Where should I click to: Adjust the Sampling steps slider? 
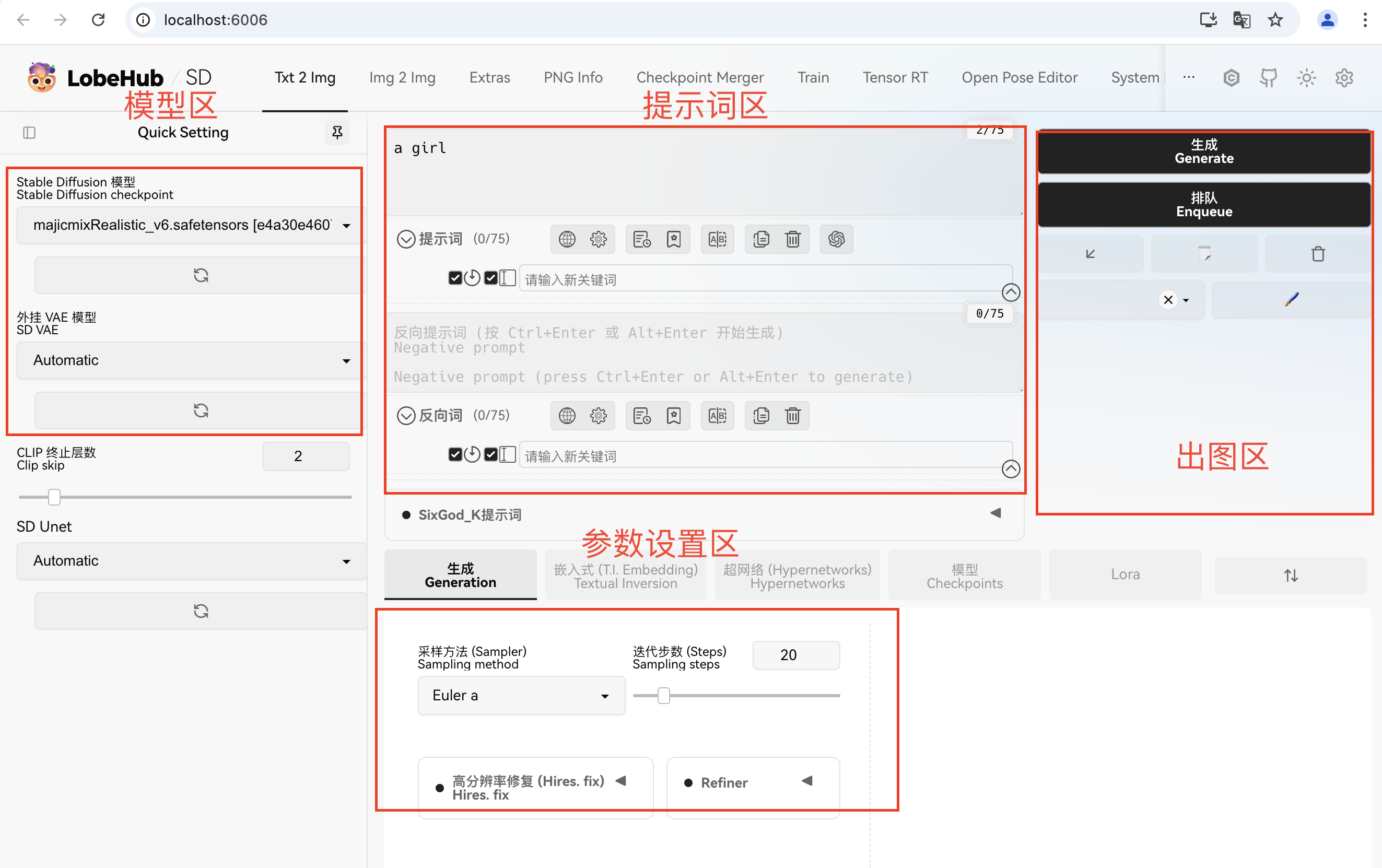click(736, 695)
